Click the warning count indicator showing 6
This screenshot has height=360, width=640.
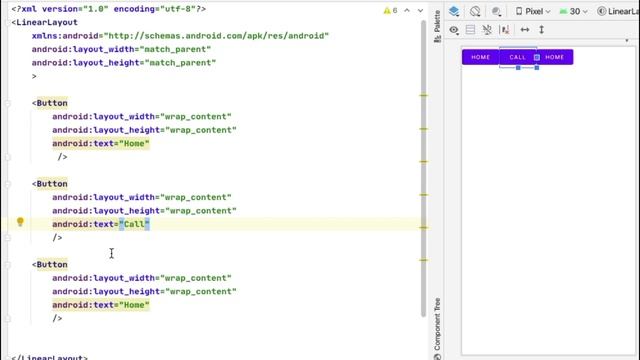[x=390, y=11]
